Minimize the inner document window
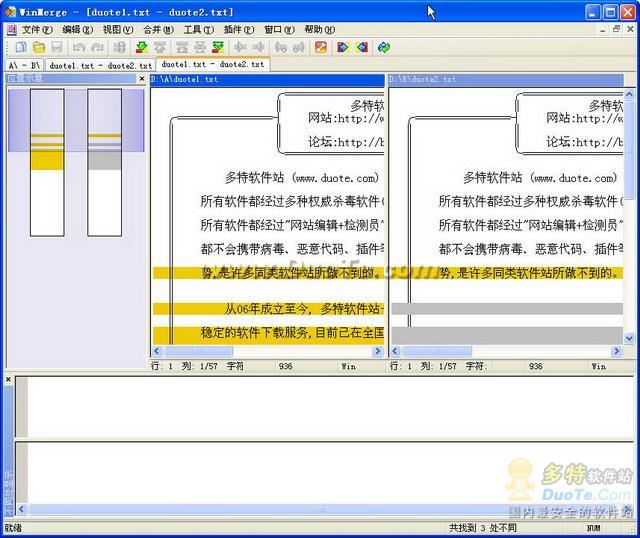Image resolution: width=640 pixels, height=538 pixels. (603, 29)
